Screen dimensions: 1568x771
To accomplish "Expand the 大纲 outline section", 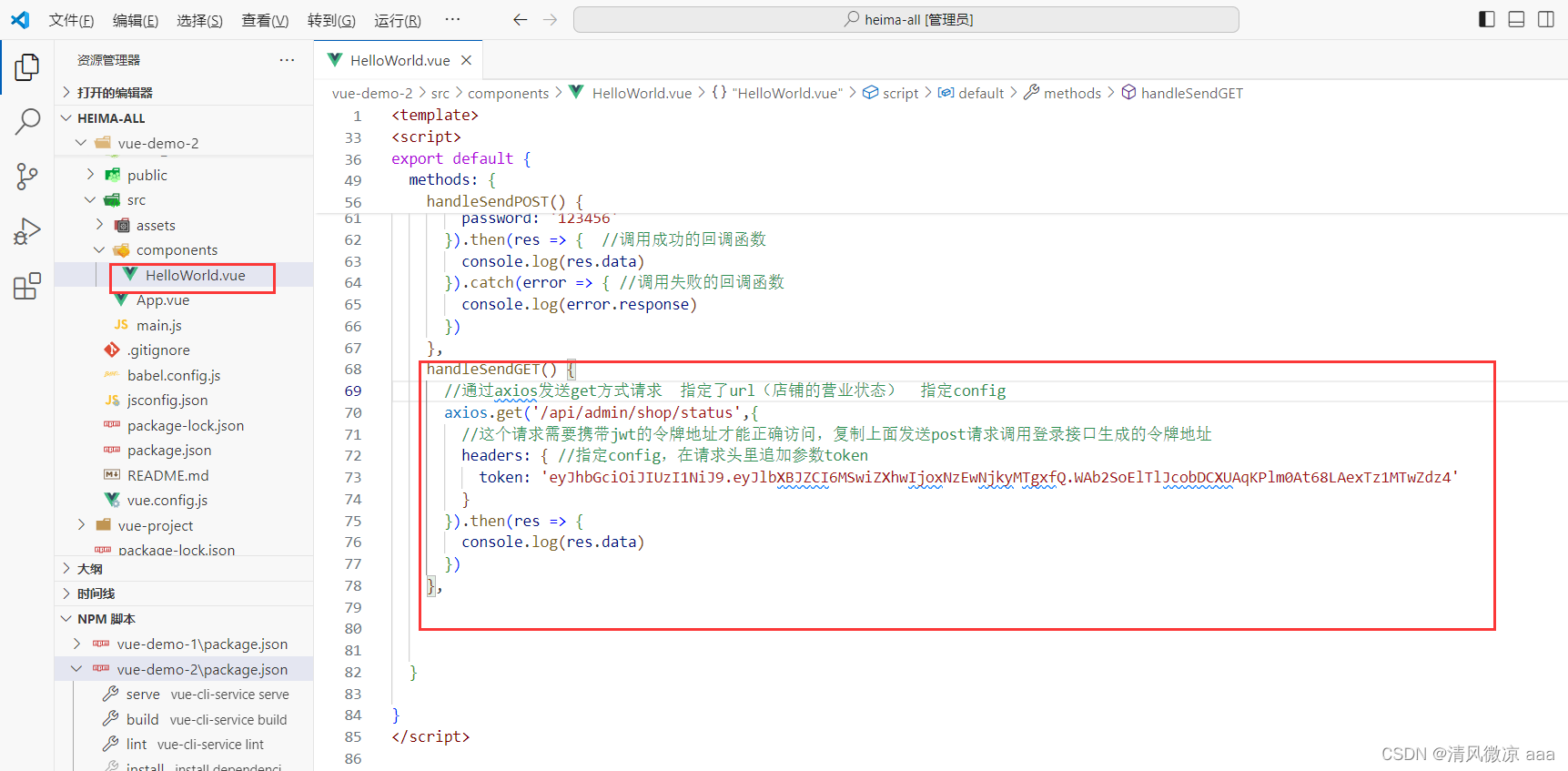I will tap(184, 569).
